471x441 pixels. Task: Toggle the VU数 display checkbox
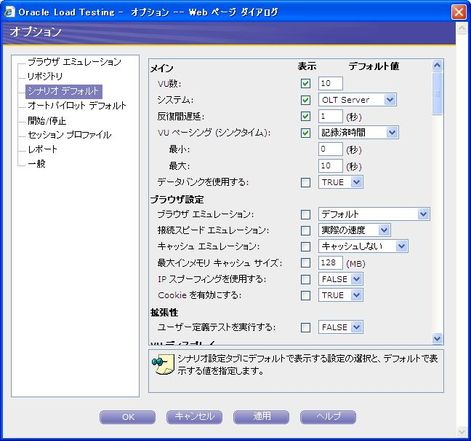point(305,83)
